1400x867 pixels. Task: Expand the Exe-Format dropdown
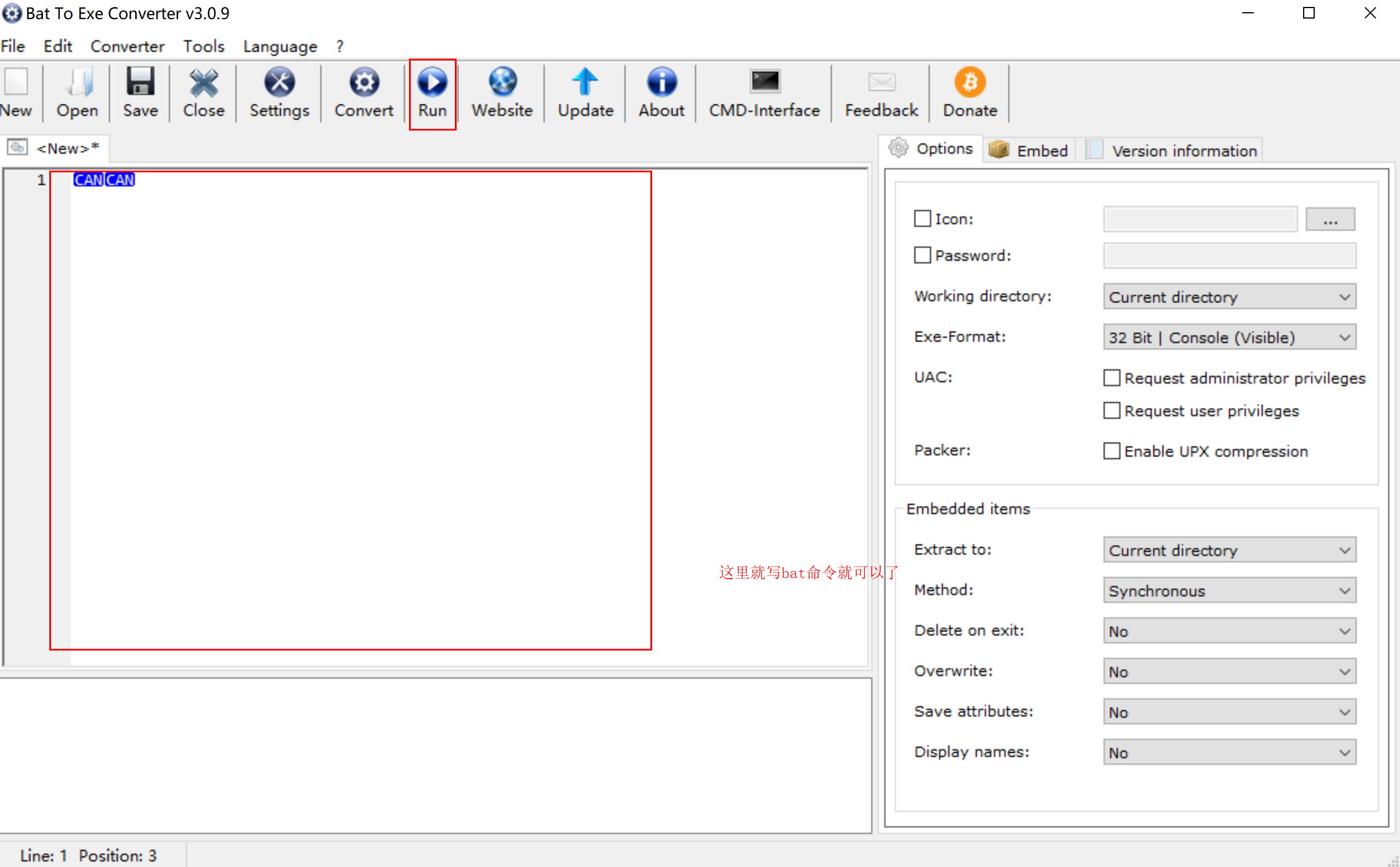[1229, 337]
